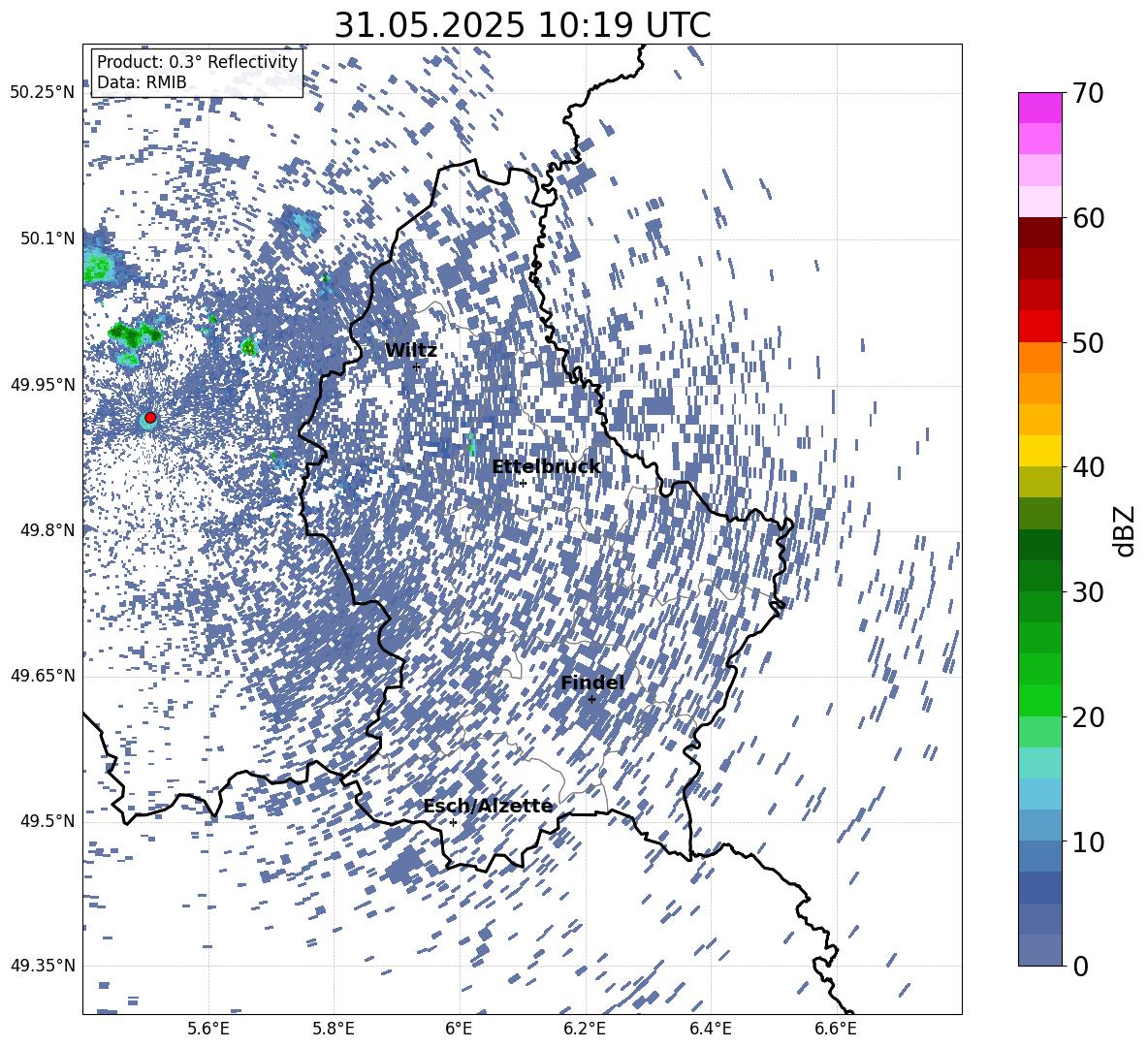Pick the yellow swatch just above 40 dBZ

point(1039,451)
